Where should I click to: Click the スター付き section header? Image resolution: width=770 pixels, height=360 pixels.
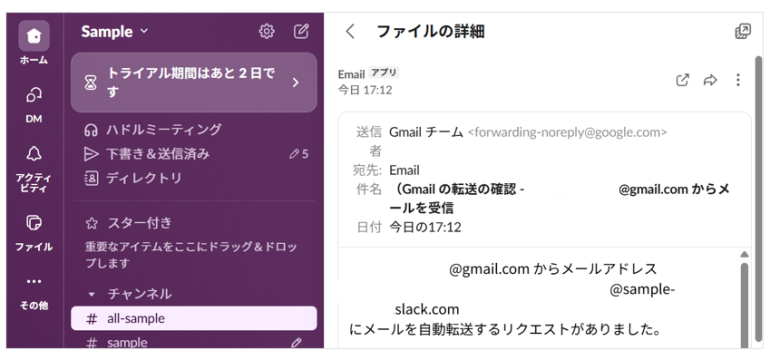pyautogui.click(x=140, y=223)
